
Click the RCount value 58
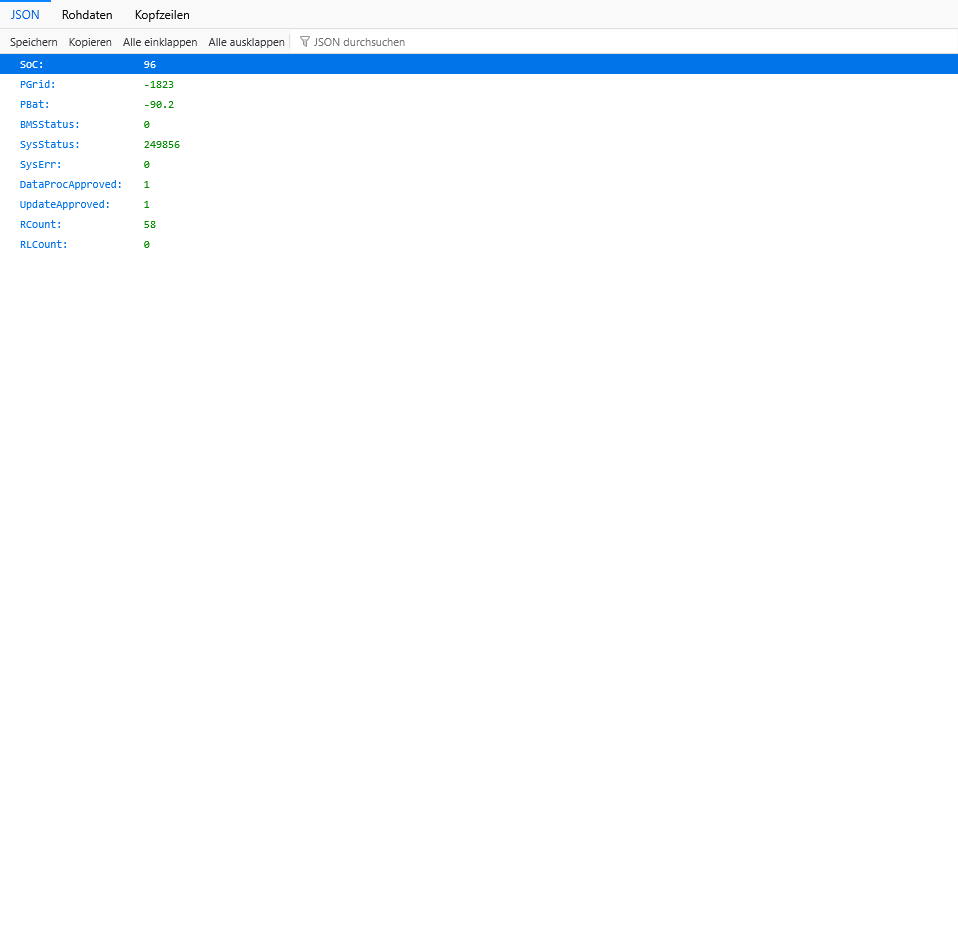pyautogui.click(x=150, y=224)
